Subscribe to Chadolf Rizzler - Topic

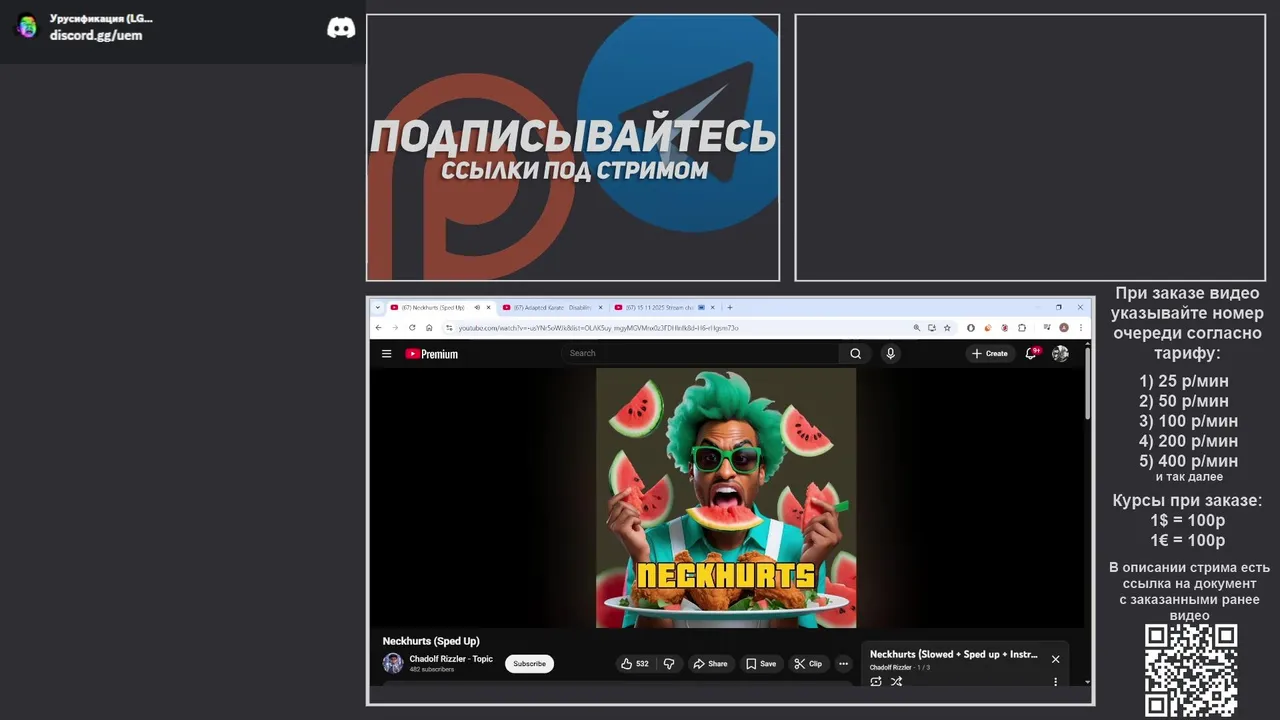click(x=529, y=664)
